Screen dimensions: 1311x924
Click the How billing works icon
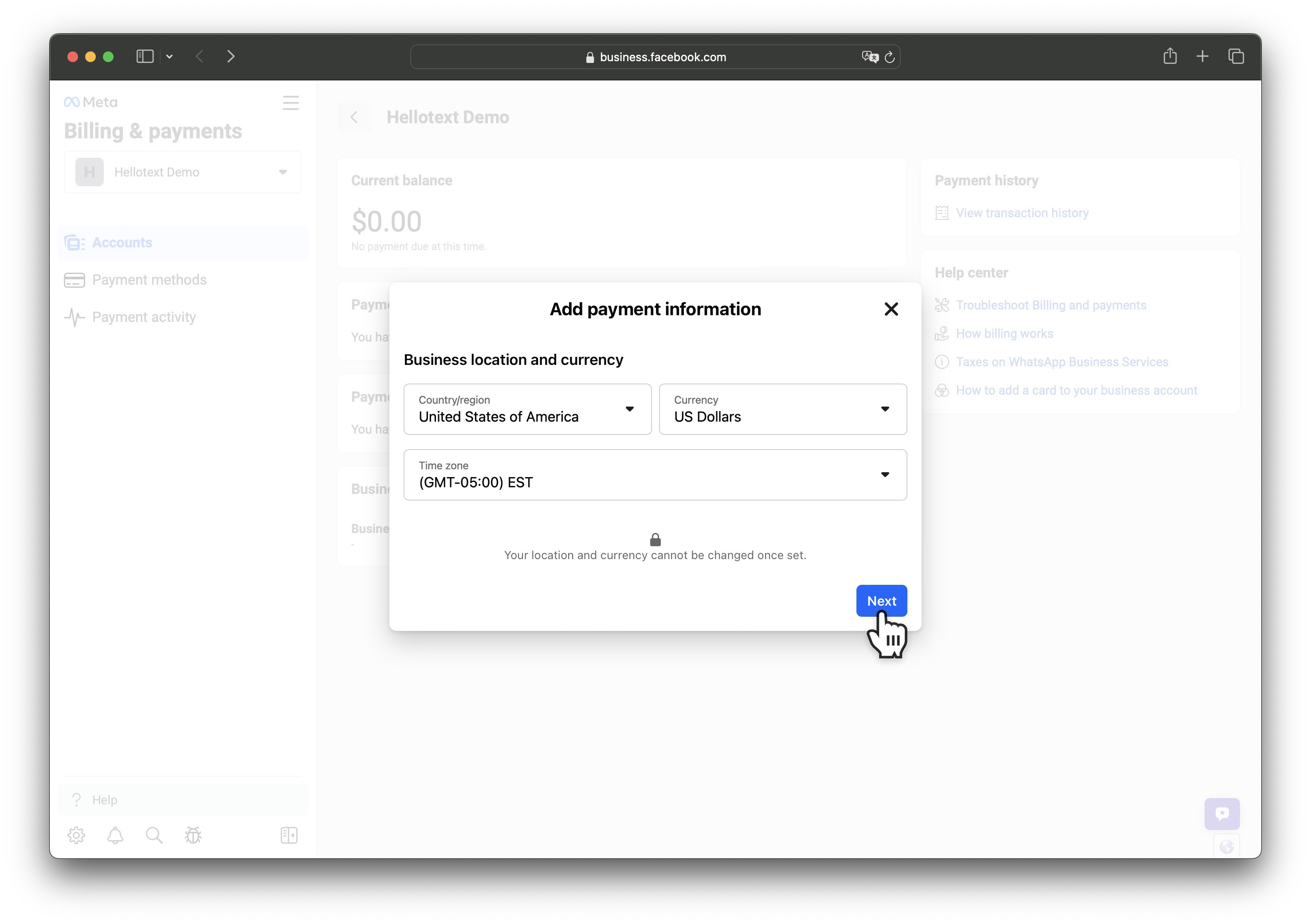tap(942, 333)
